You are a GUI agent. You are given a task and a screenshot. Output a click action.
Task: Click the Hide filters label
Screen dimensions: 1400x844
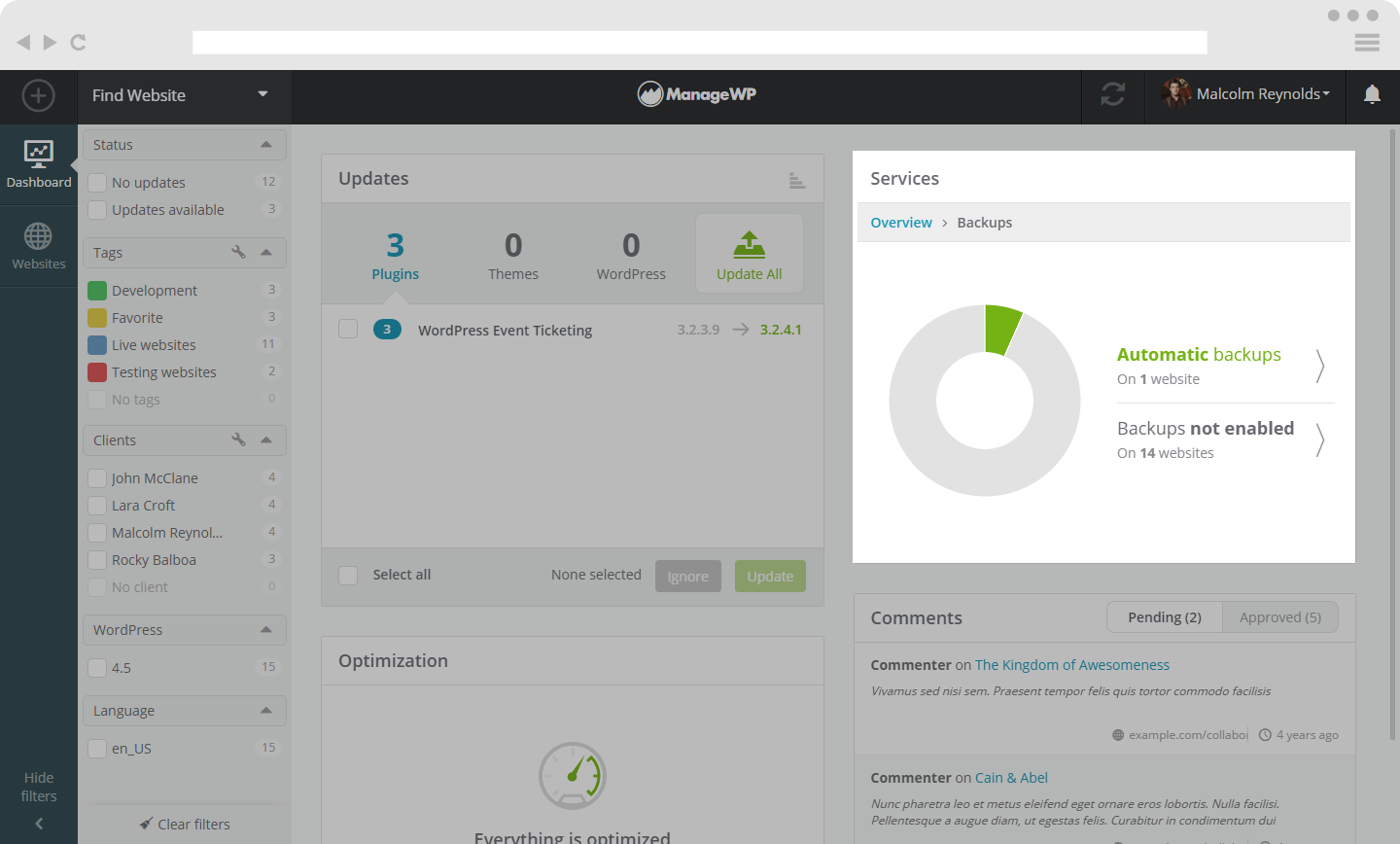[39, 787]
